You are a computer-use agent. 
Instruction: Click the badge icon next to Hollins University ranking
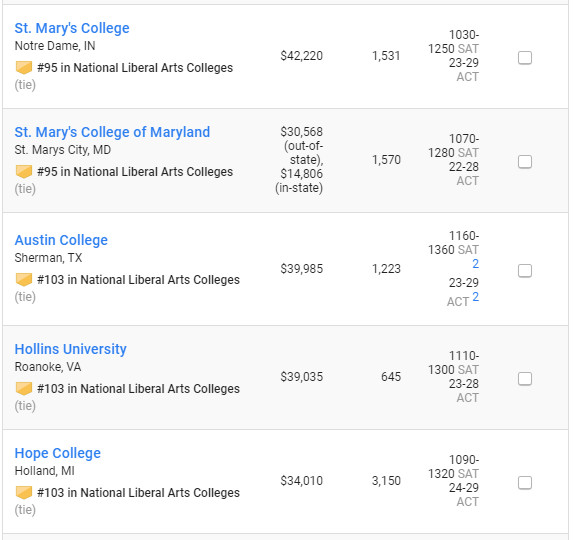24,389
